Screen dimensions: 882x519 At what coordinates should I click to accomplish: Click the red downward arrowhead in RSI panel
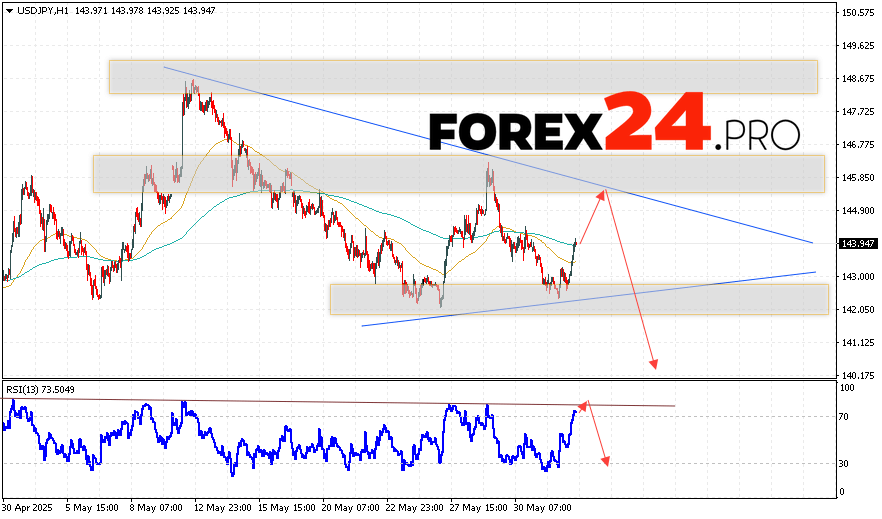click(605, 460)
